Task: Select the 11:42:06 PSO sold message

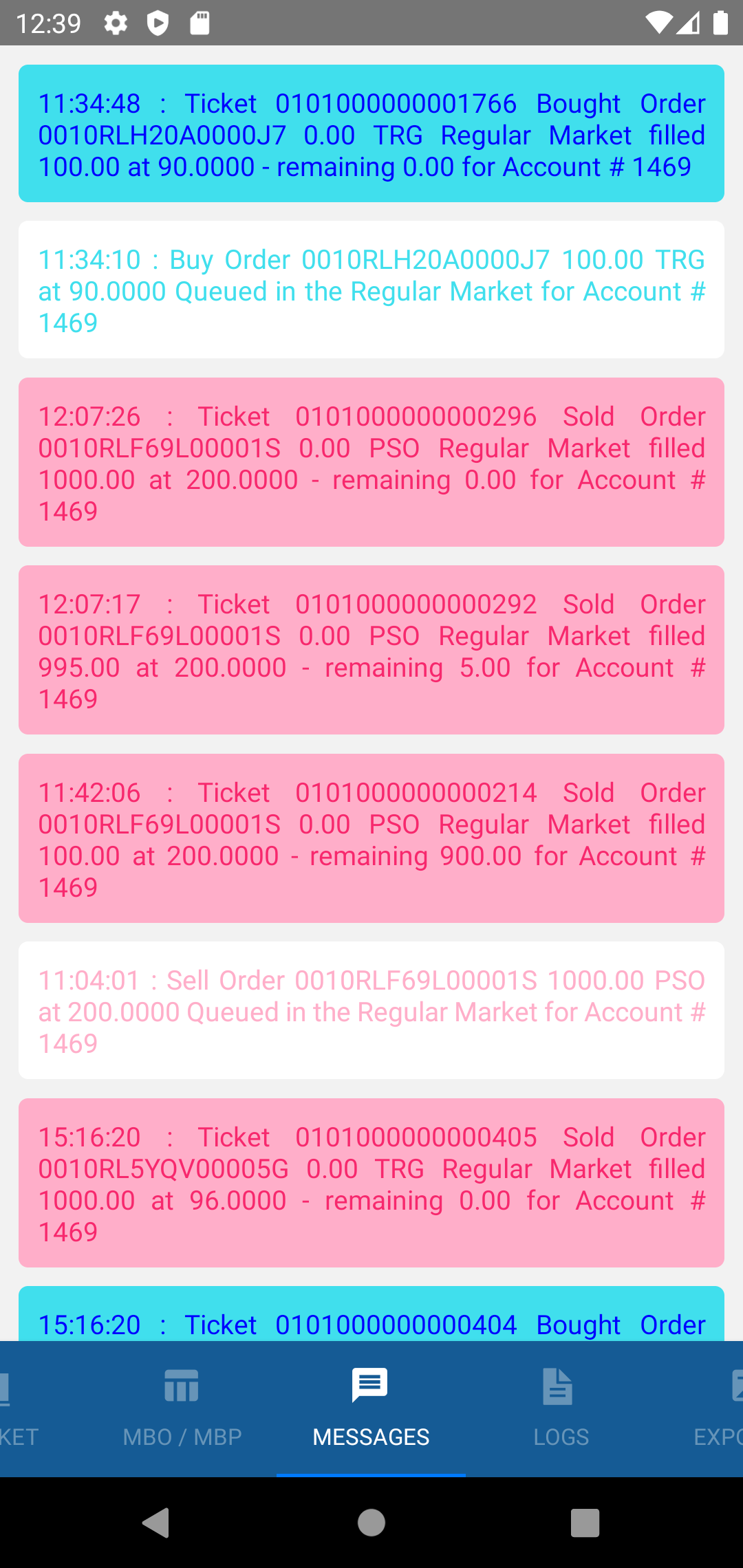Action: pyautogui.click(x=371, y=838)
